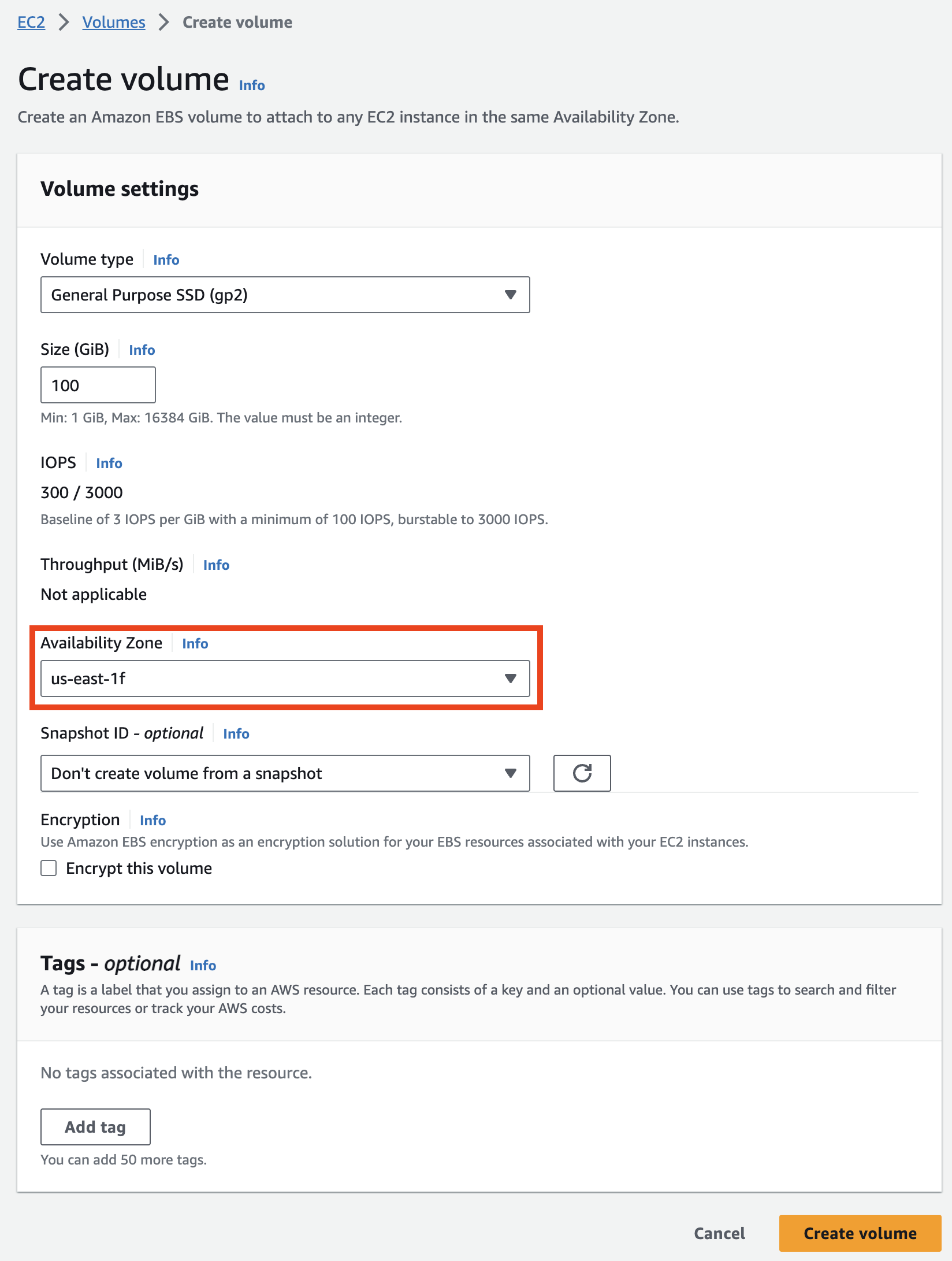Click the Snapshot ID dropdown arrow
Screen dimensions: 952x1261
pos(510,773)
